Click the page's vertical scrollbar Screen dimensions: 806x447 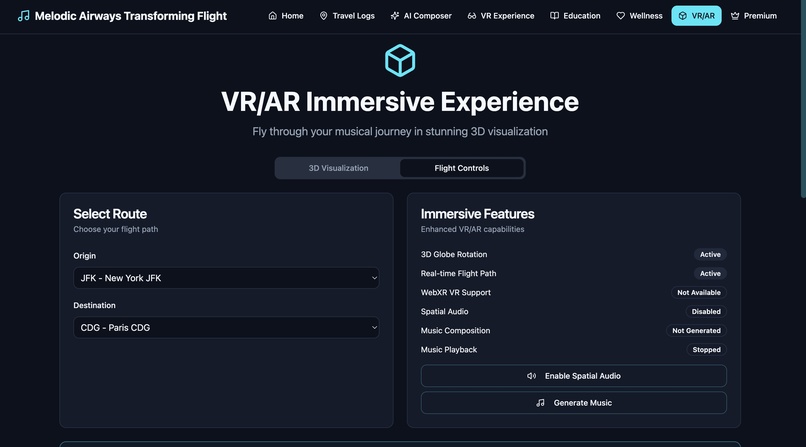803,99
